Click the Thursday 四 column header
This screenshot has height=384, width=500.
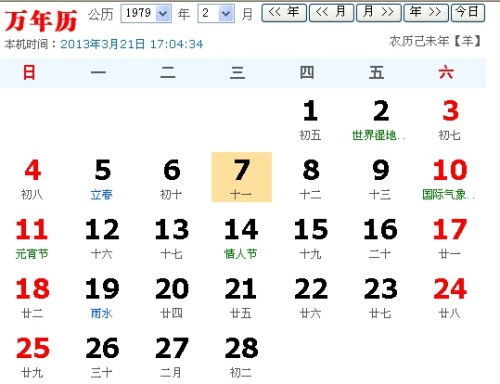coord(307,73)
